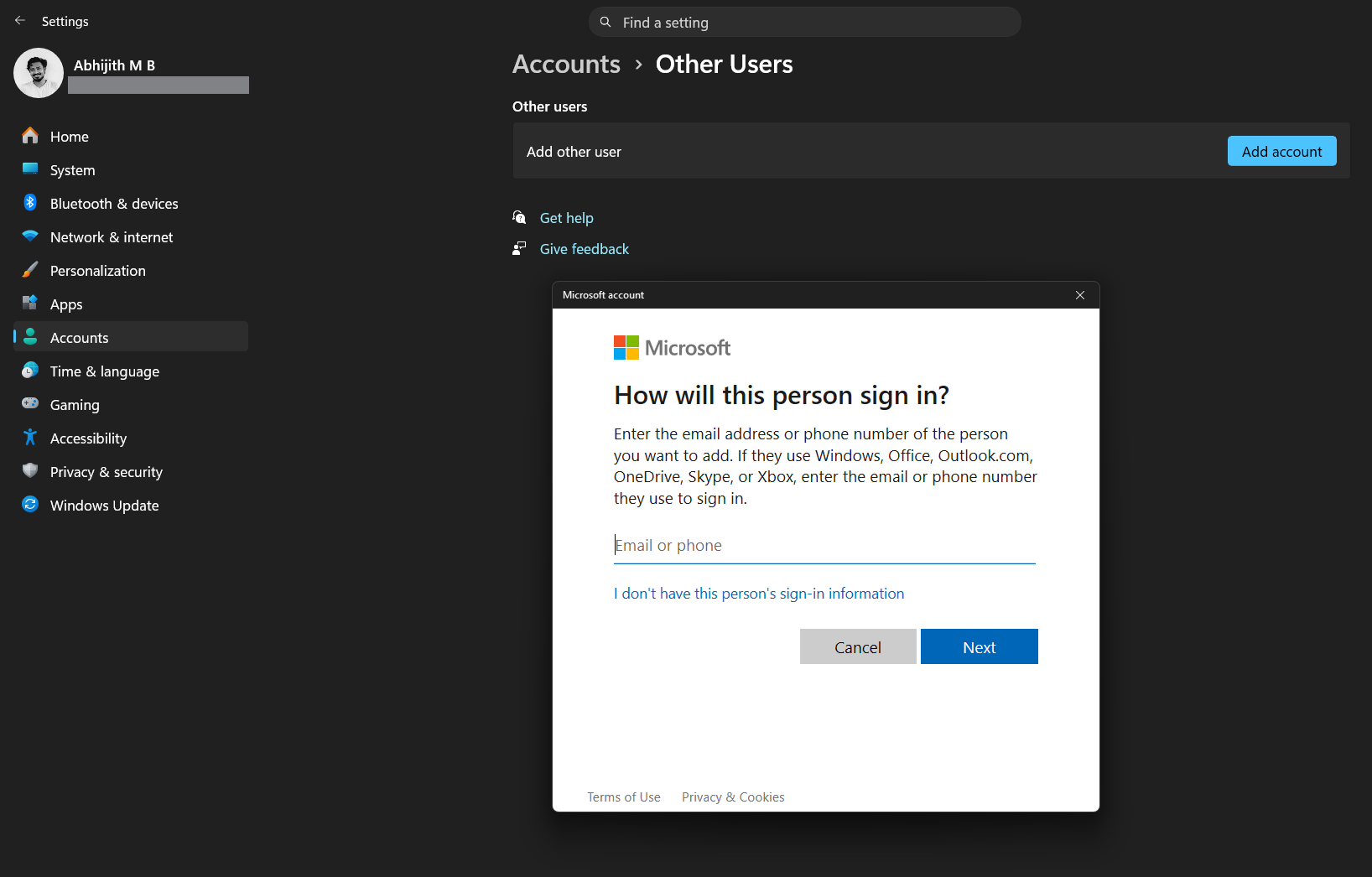Open "I don't have this person's sign-in information"
This screenshot has height=877, width=1372.
pyautogui.click(x=758, y=593)
